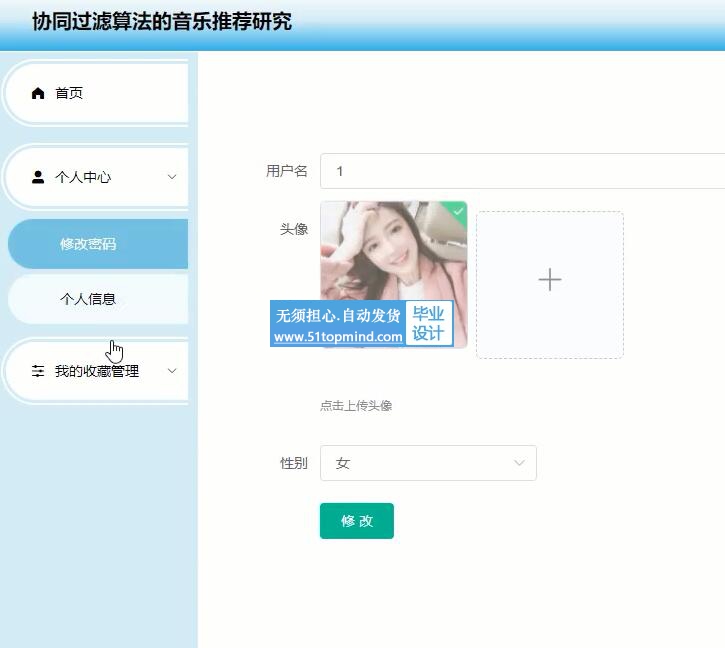Click the green 修改 button
The image size is (725, 648).
coord(357,521)
